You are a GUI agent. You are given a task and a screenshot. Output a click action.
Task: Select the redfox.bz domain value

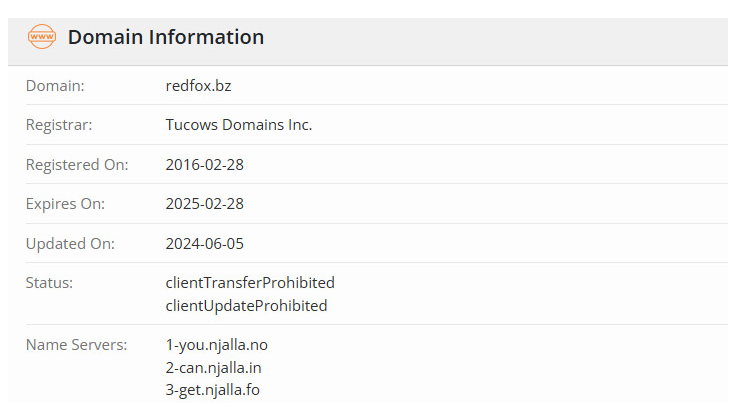tap(198, 86)
